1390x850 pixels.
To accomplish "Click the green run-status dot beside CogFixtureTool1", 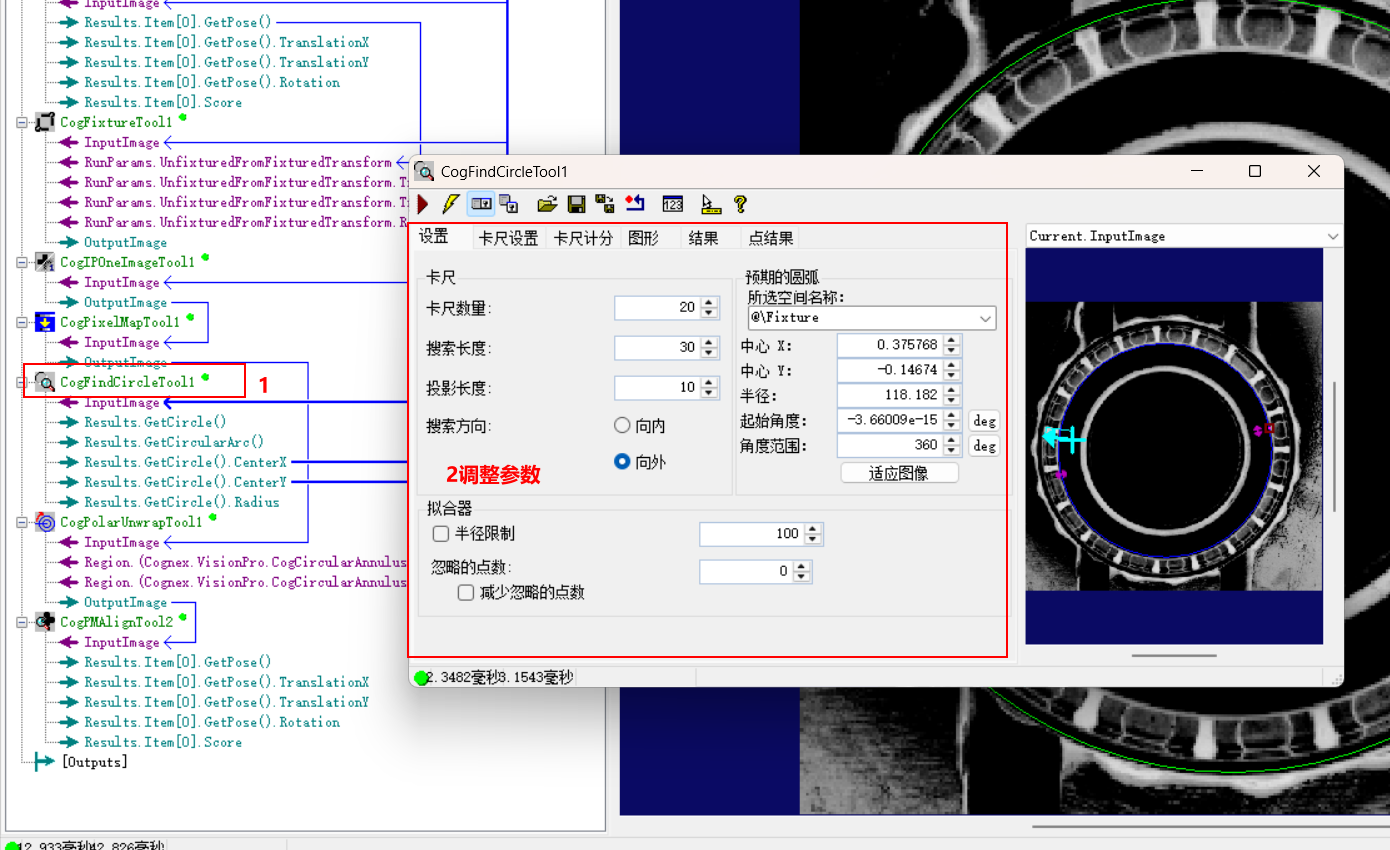I will coord(183,117).
